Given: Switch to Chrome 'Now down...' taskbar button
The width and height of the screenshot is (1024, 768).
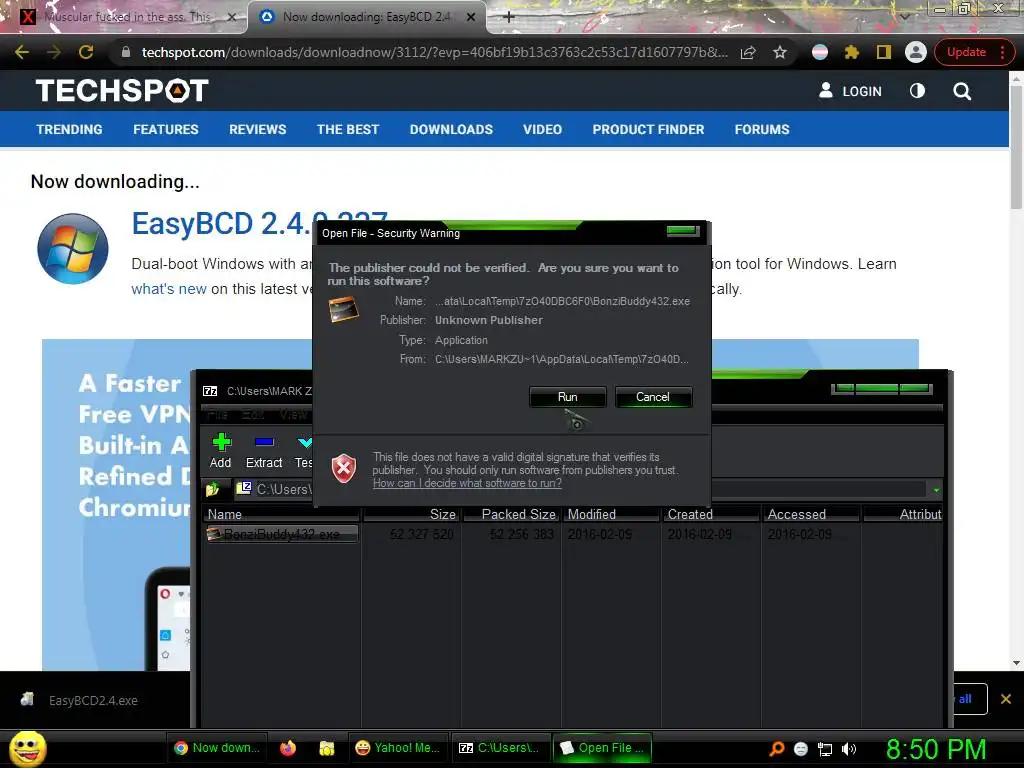Looking at the screenshot, I should pos(217,748).
